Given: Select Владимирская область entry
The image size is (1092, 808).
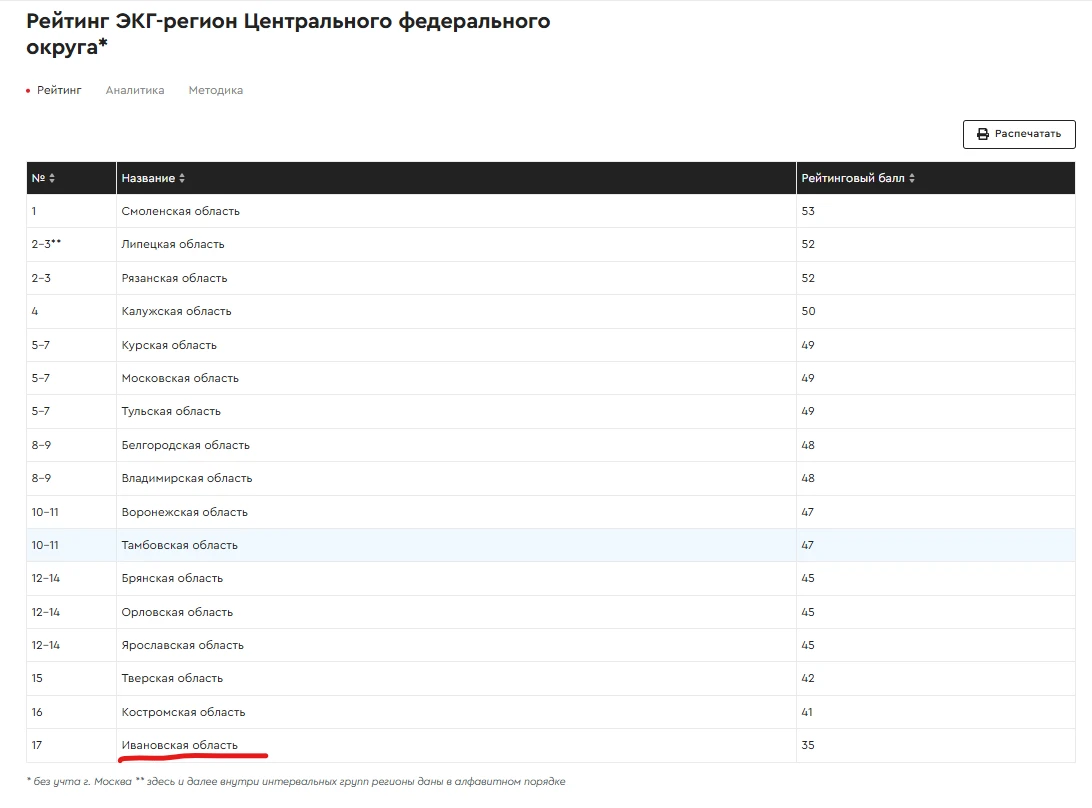Looking at the screenshot, I should point(187,479).
